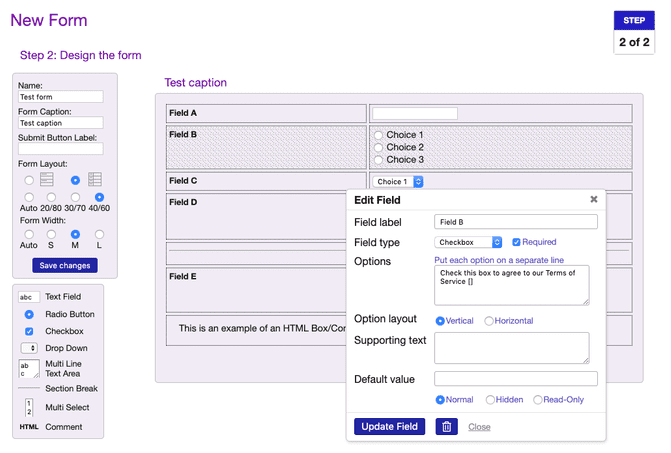This screenshot has width=671, height=453.
Task: Click the Options text area
Action: pyautogui.click(x=512, y=285)
